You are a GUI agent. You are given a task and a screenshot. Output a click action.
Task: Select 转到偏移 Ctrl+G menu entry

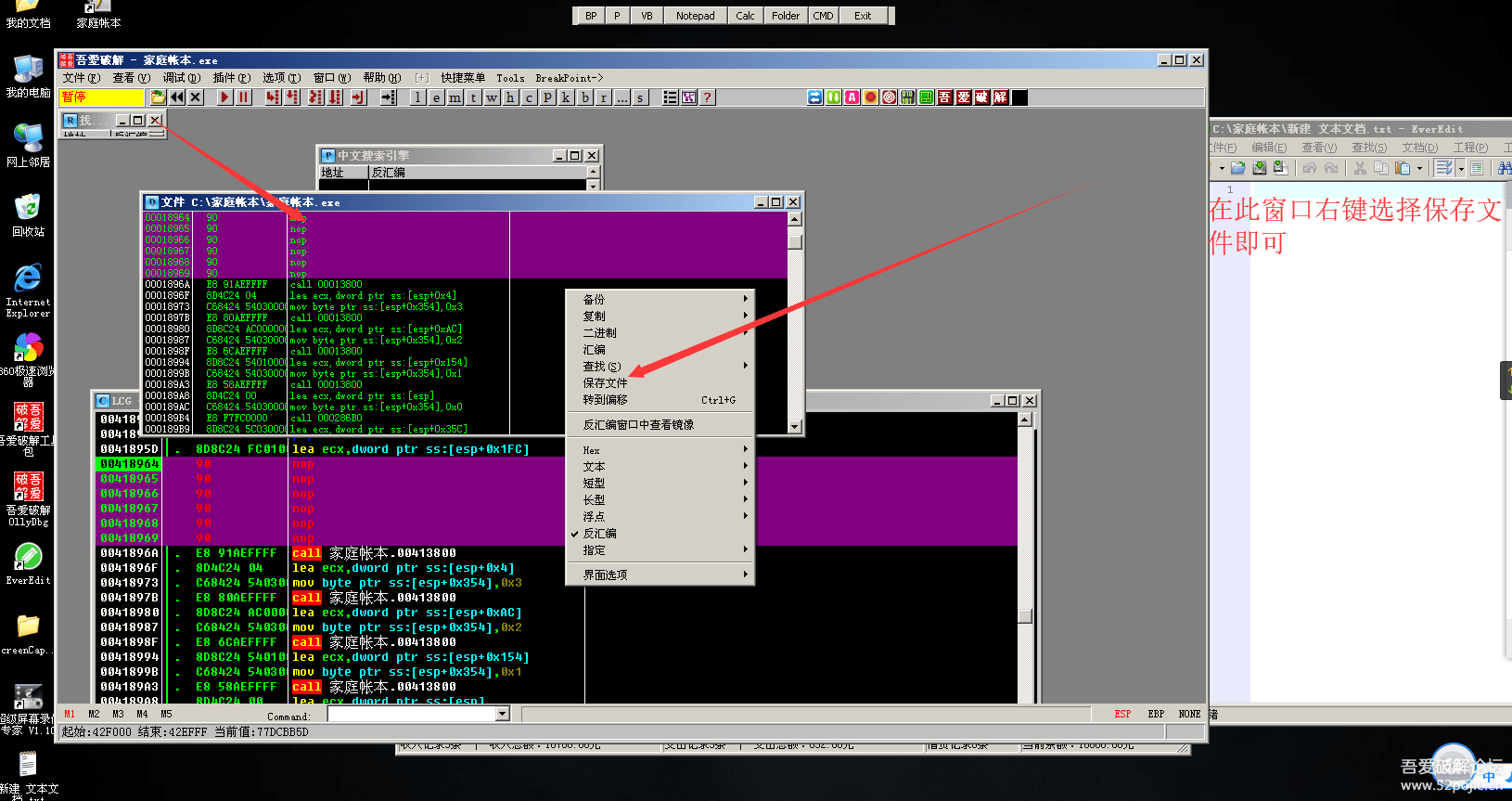coord(660,400)
